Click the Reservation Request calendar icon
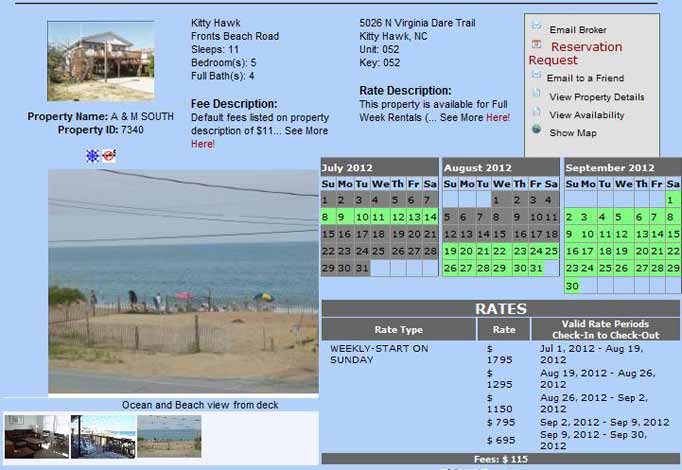Image resolution: width=682 pixels, height=470 pixels. coord(537,45)
